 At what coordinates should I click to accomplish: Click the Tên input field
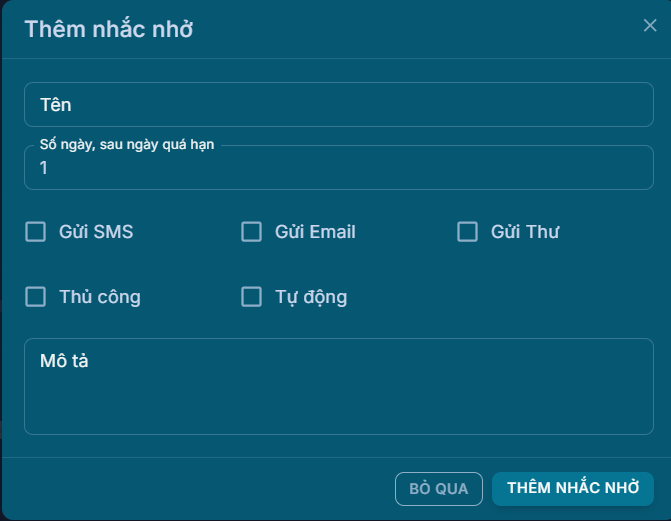point(338,105)
